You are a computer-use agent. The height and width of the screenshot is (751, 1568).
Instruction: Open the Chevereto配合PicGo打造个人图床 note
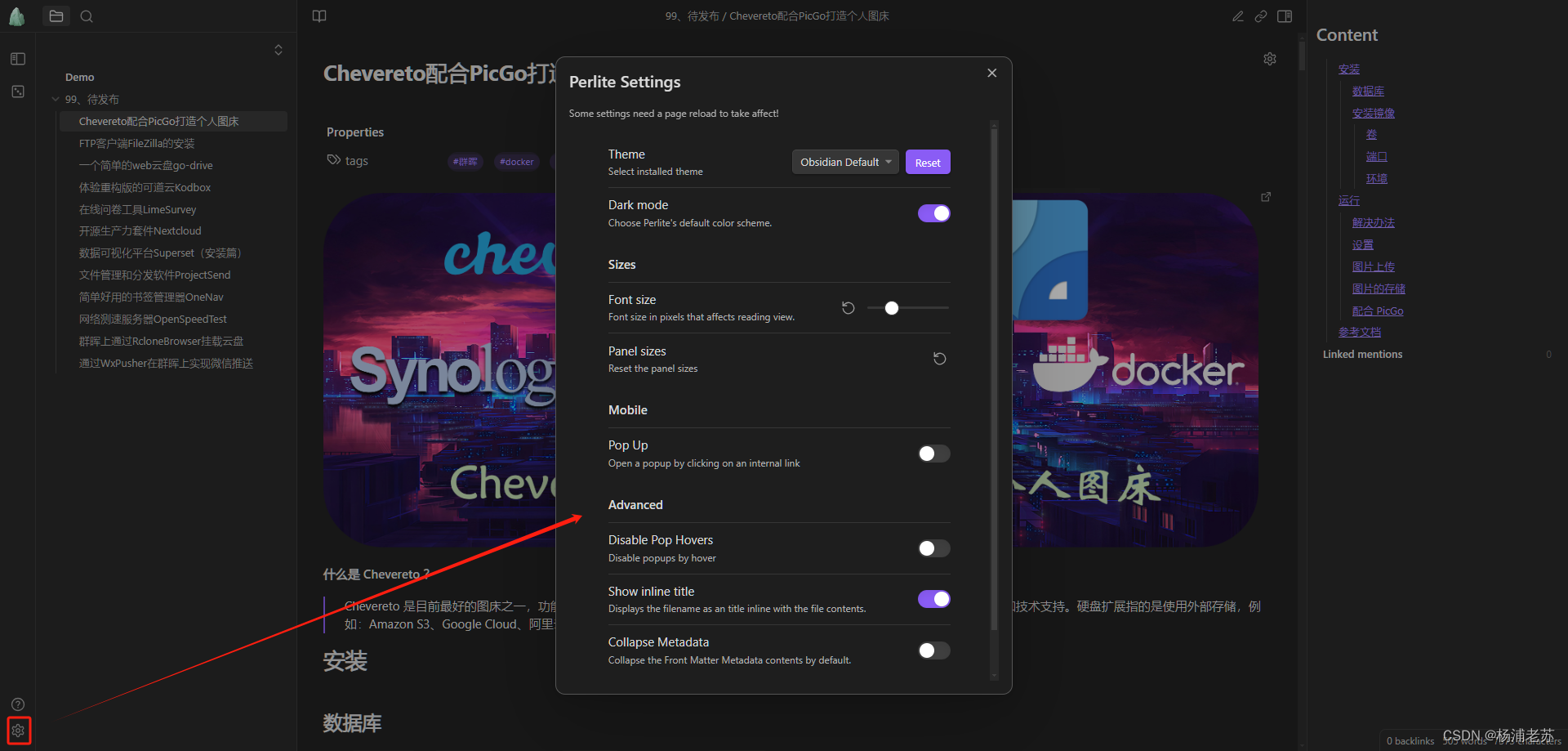point(173,121)
